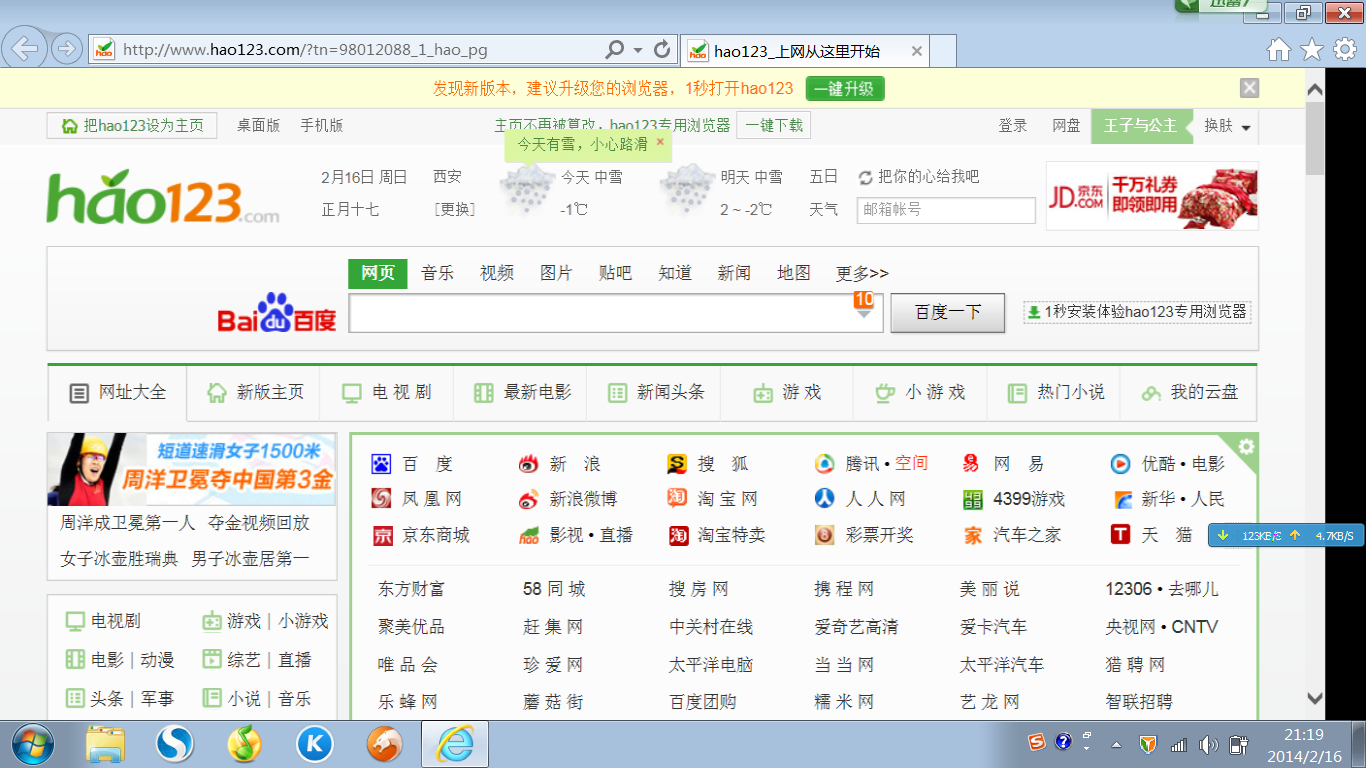Image resolution: width=1366 pixels, height=768 pixels.
Task: Click the 新 浪 Sina icon link
Action: click(529, 464)
